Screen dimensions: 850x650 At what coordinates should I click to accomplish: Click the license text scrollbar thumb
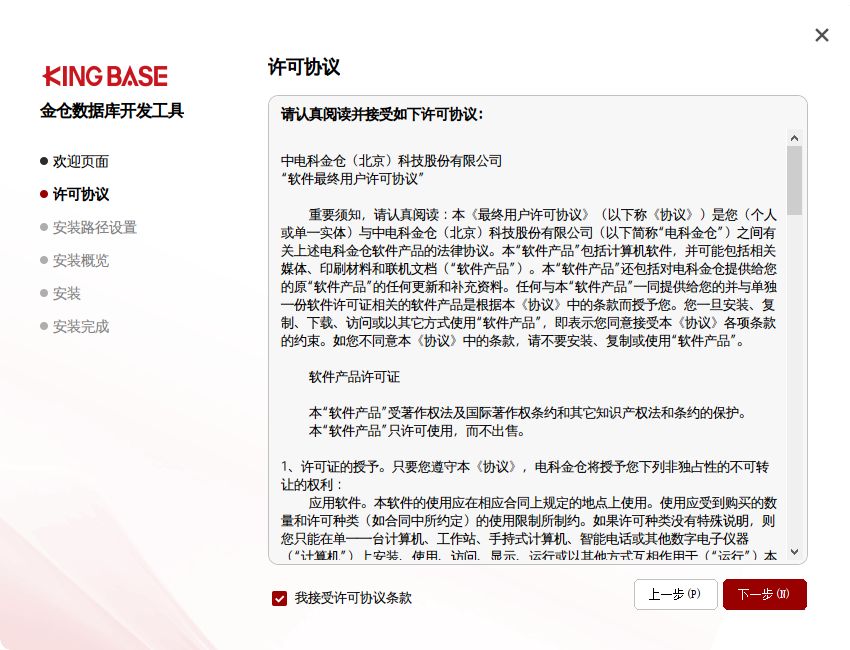click(794, 181)
